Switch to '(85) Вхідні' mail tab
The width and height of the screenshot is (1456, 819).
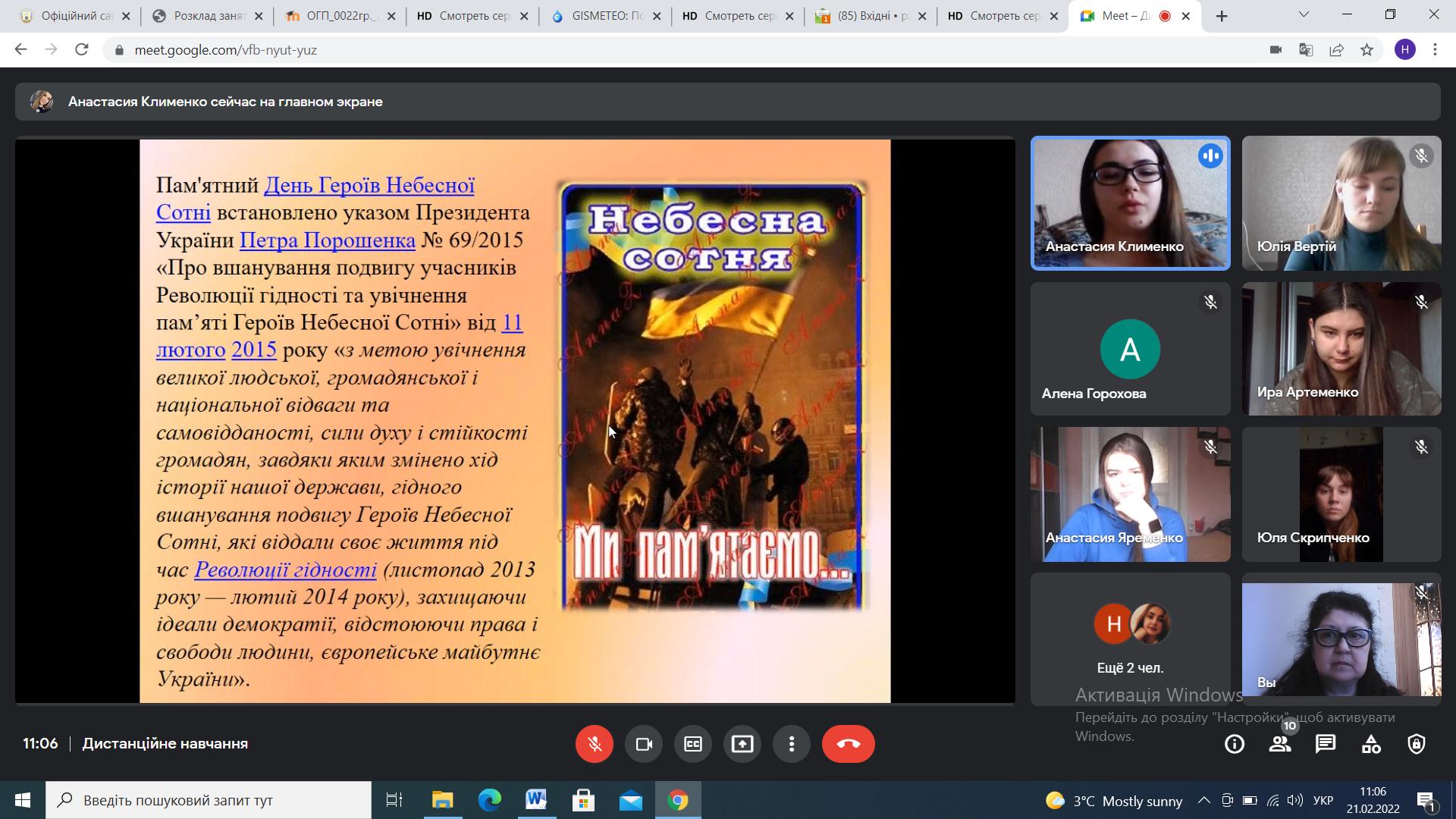pos(871,16)
